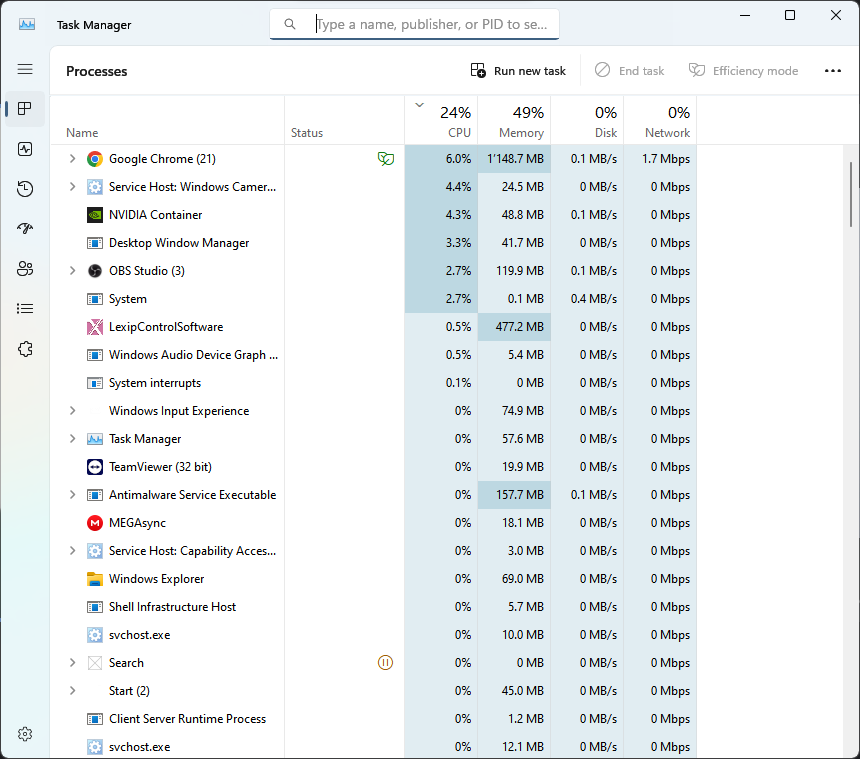This screenshot has width=860, height=759.
Task: Open the navigation hamburger menu
Action: [x=25, y=69]
